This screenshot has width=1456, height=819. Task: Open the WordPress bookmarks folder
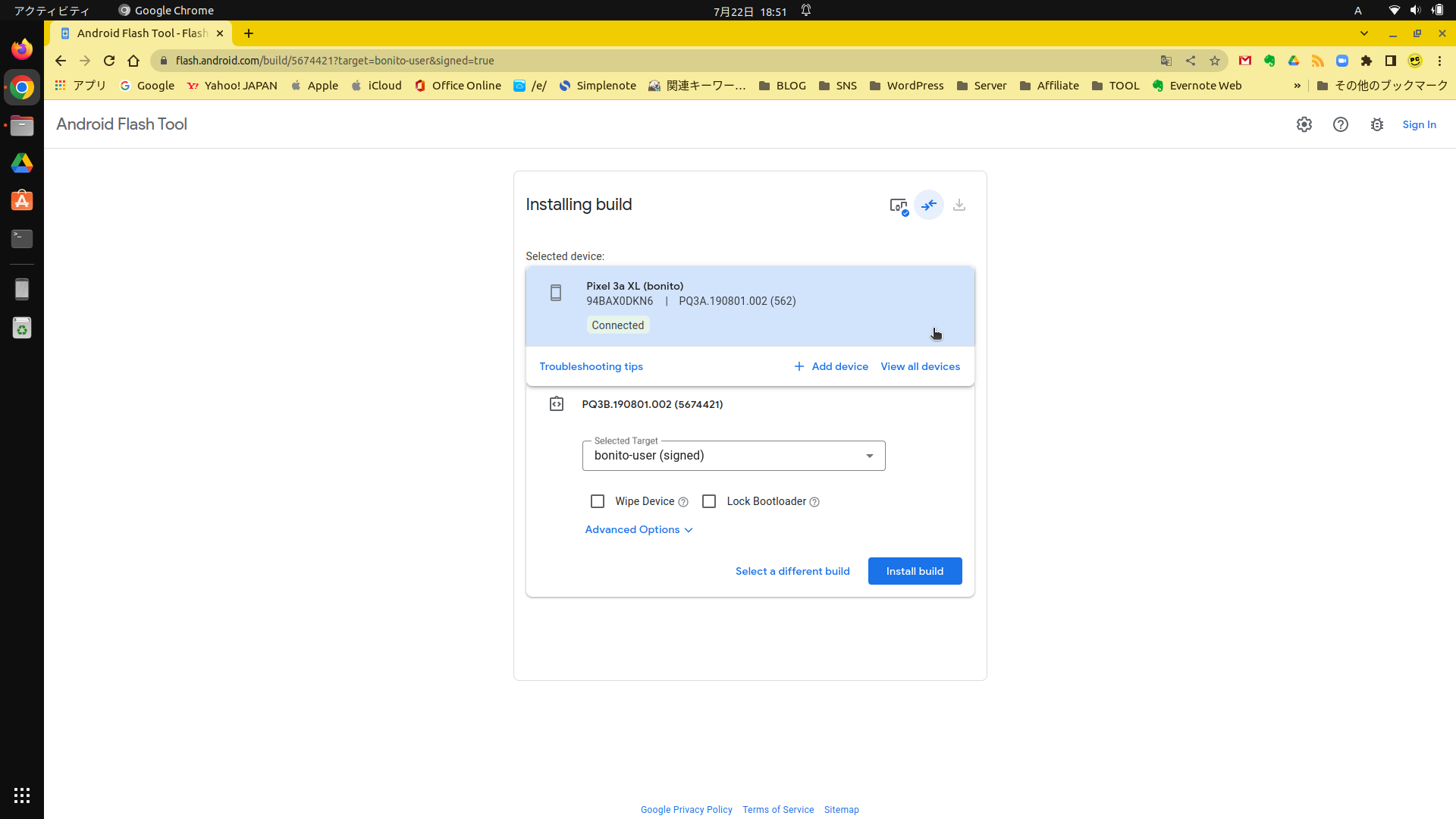coord(906,86)
